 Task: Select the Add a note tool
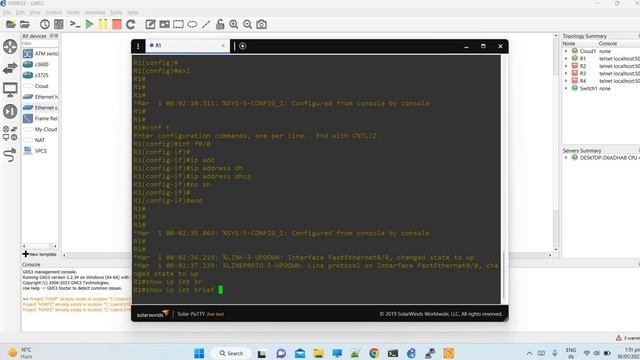150,24
